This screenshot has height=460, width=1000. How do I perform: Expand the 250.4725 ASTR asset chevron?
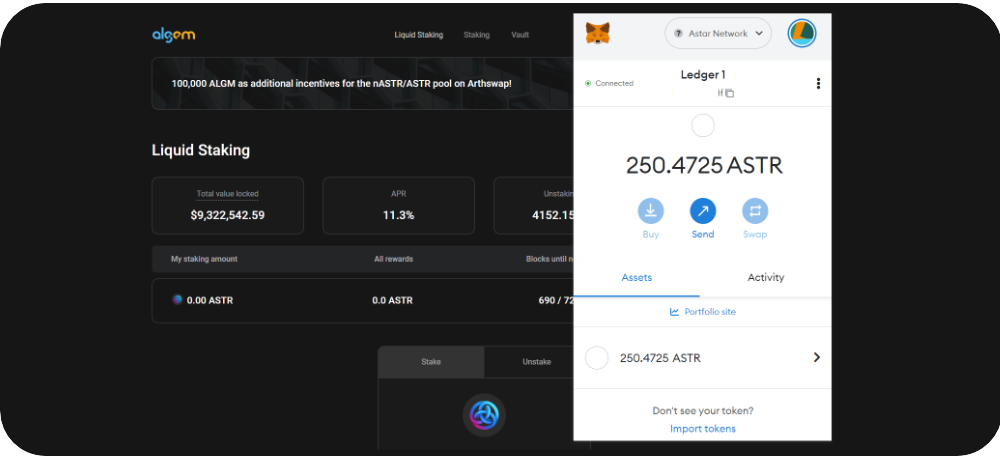(816, 357)
